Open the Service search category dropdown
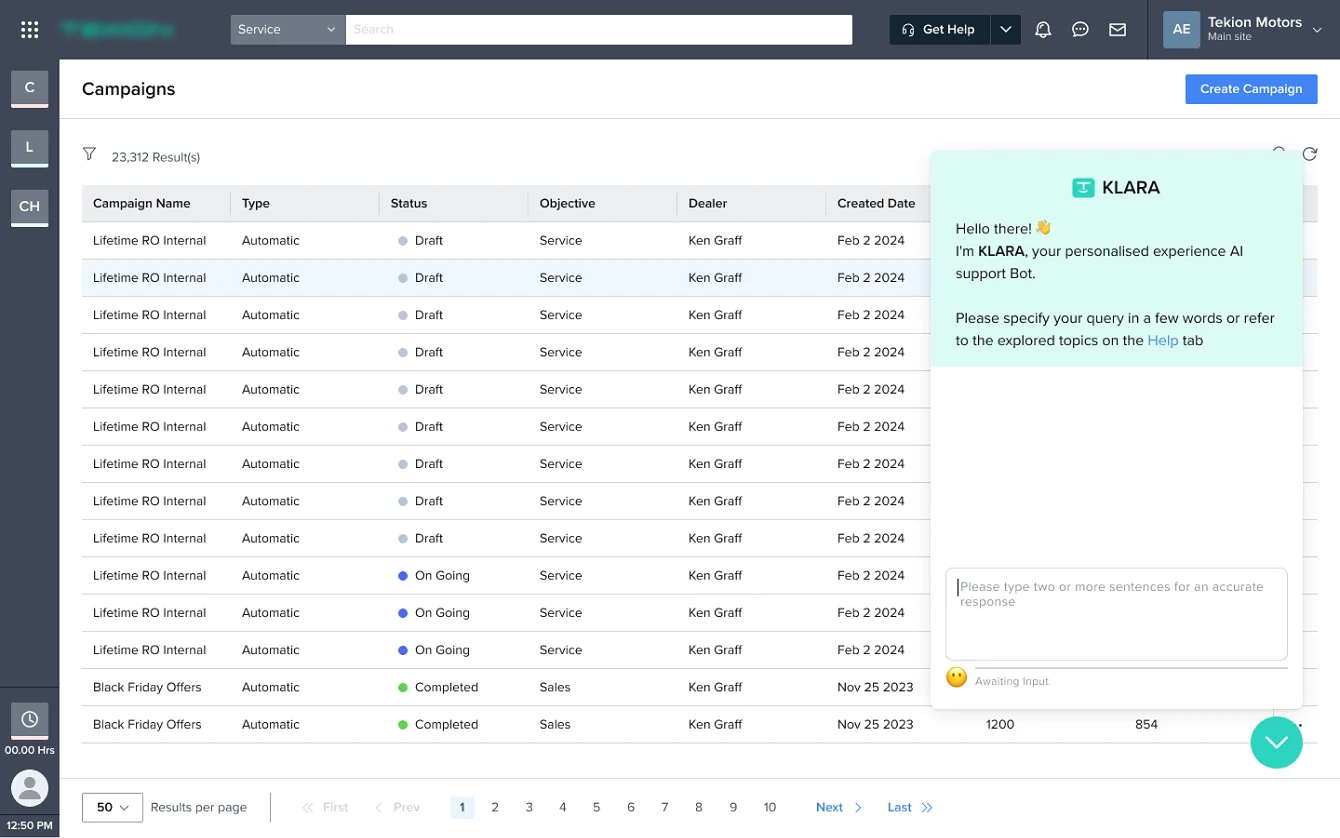 pos(288,30)
